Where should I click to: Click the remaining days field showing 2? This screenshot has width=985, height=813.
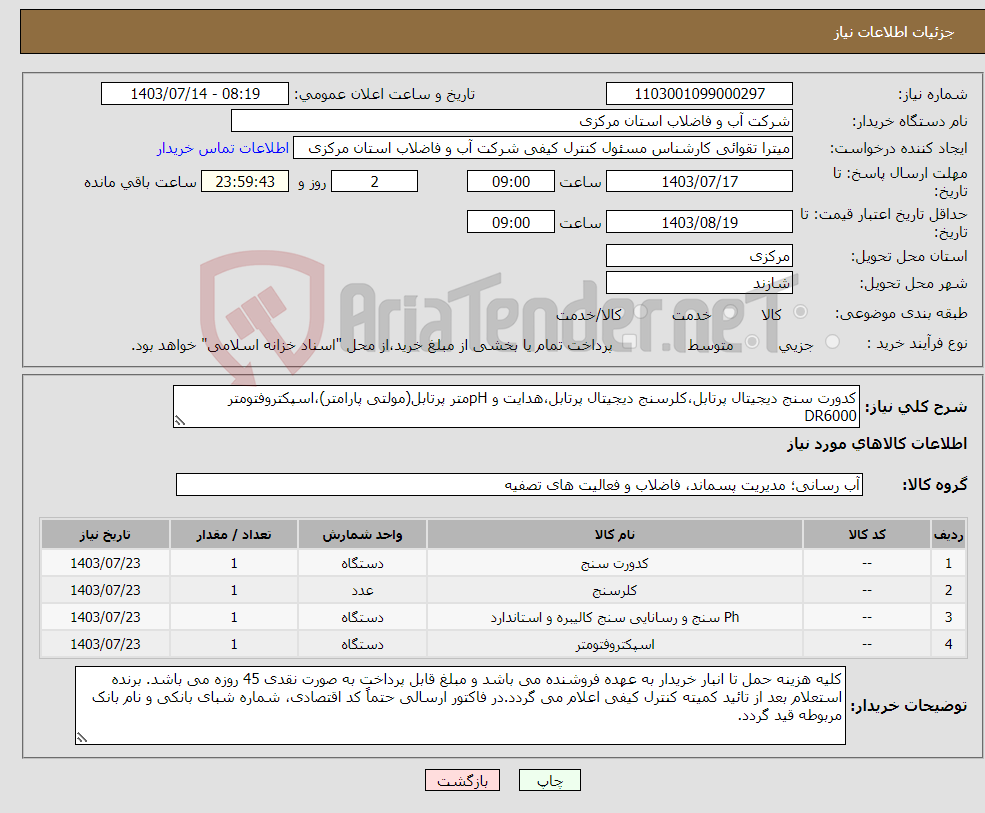click(x=374, y=182)
